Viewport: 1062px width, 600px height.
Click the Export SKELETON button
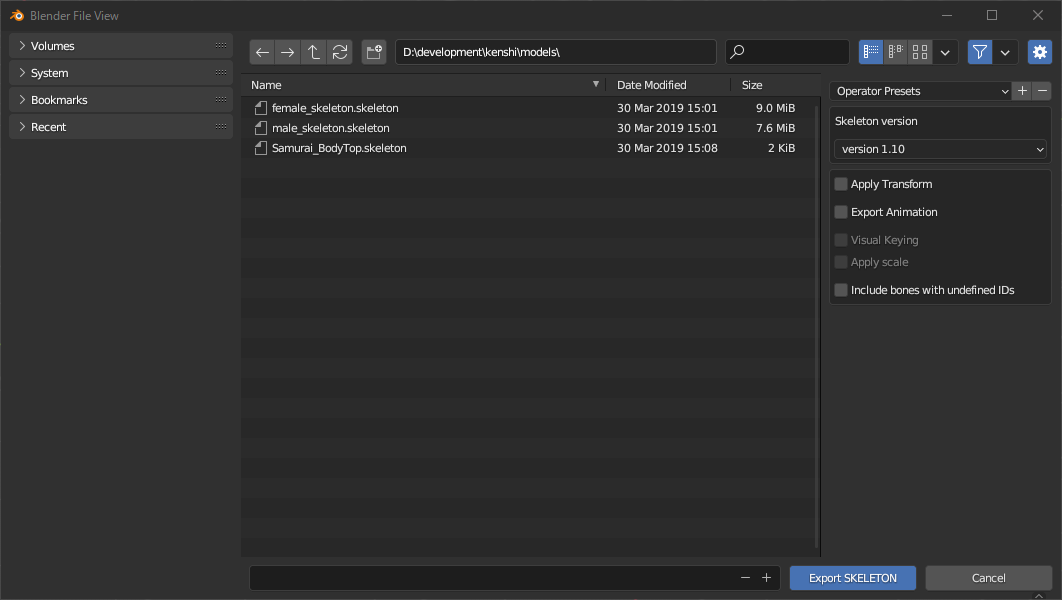853,578
